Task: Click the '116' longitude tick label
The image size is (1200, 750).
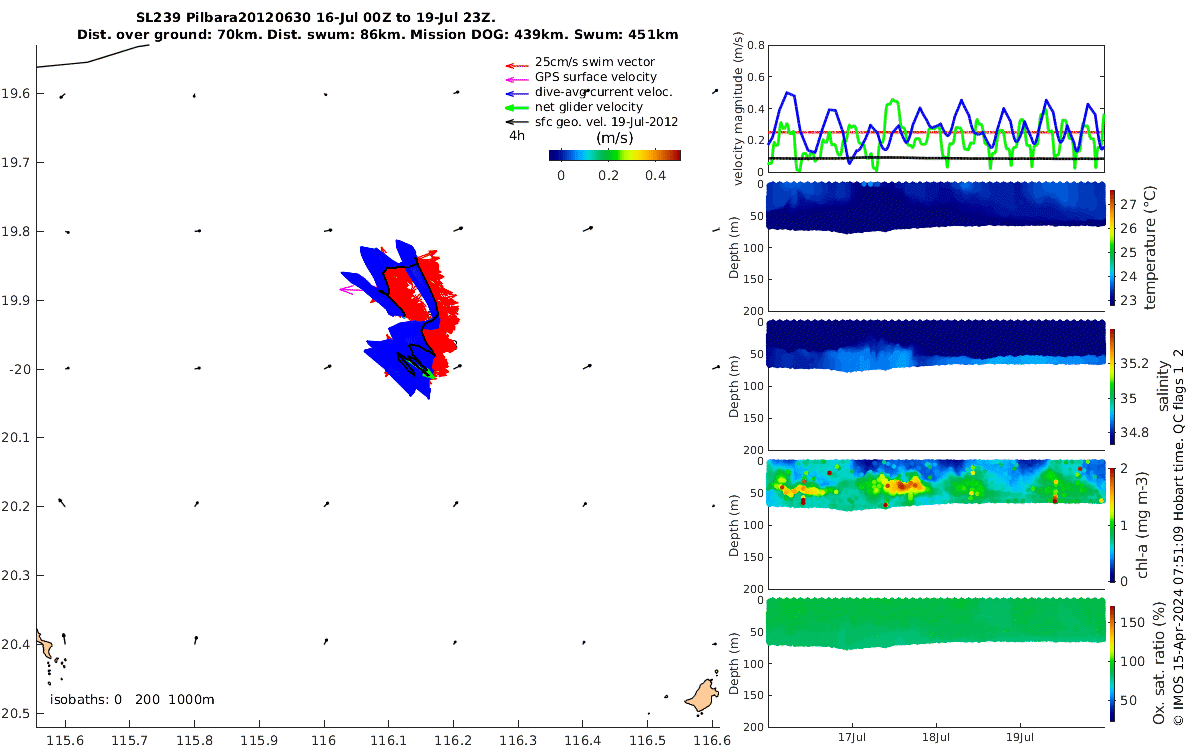Action: 324,739
